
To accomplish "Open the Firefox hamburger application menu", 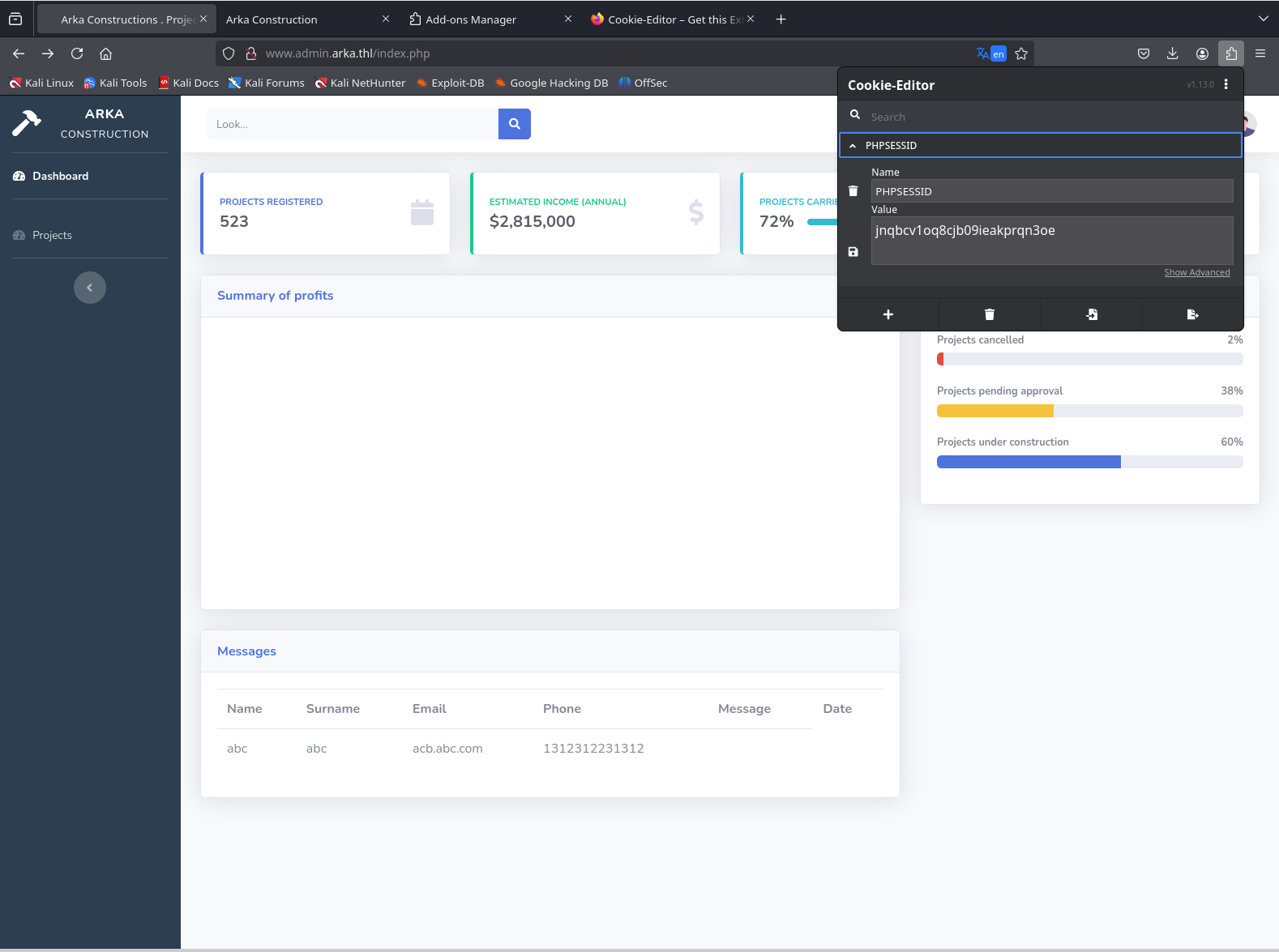I will 1260,53.
